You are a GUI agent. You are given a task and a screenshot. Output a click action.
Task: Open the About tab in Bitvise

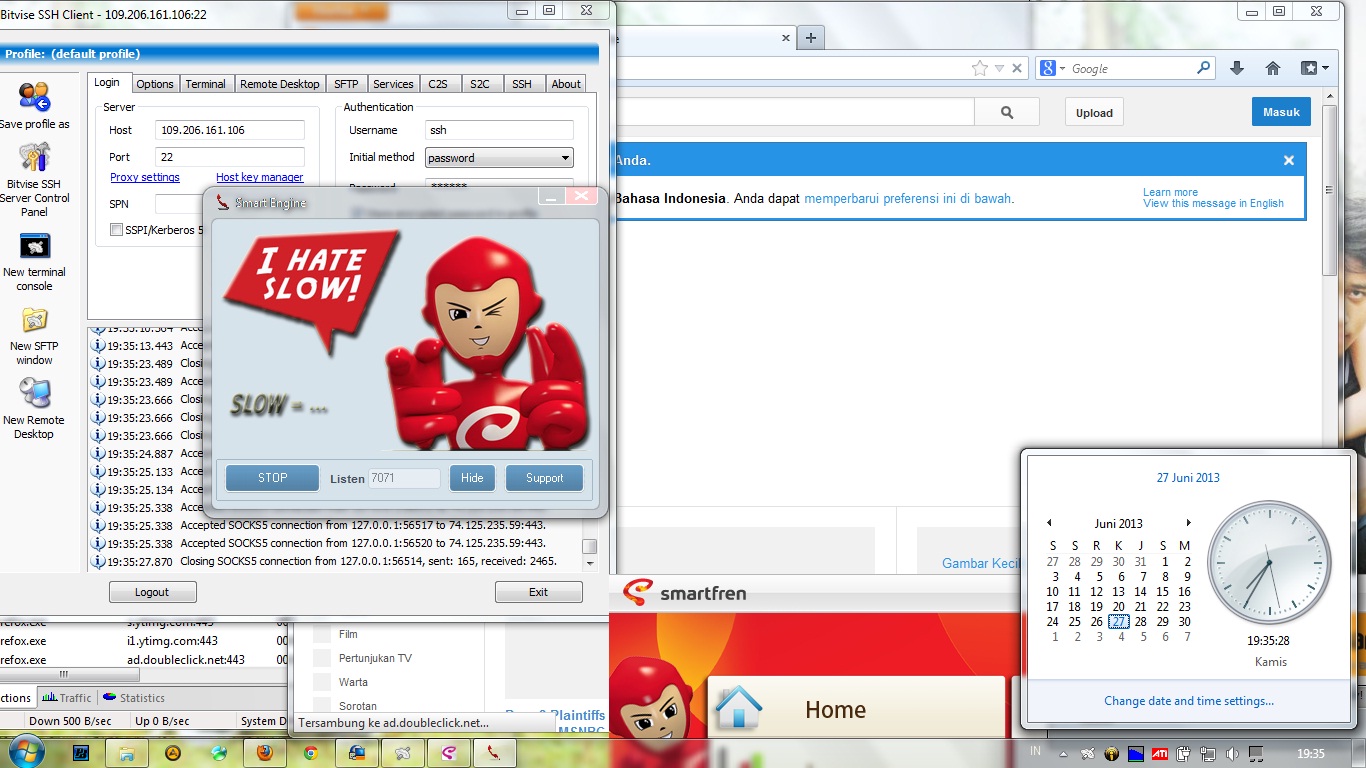(566, 84)
